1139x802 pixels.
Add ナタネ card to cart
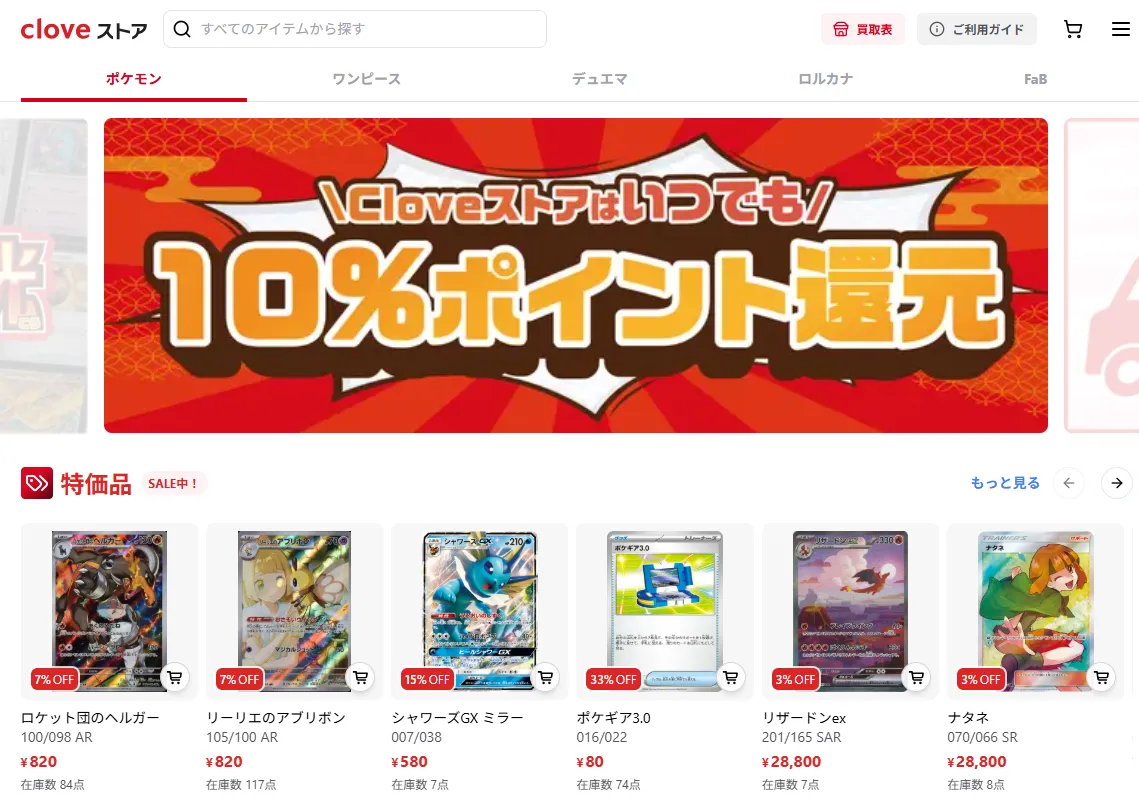(1101, 677)
